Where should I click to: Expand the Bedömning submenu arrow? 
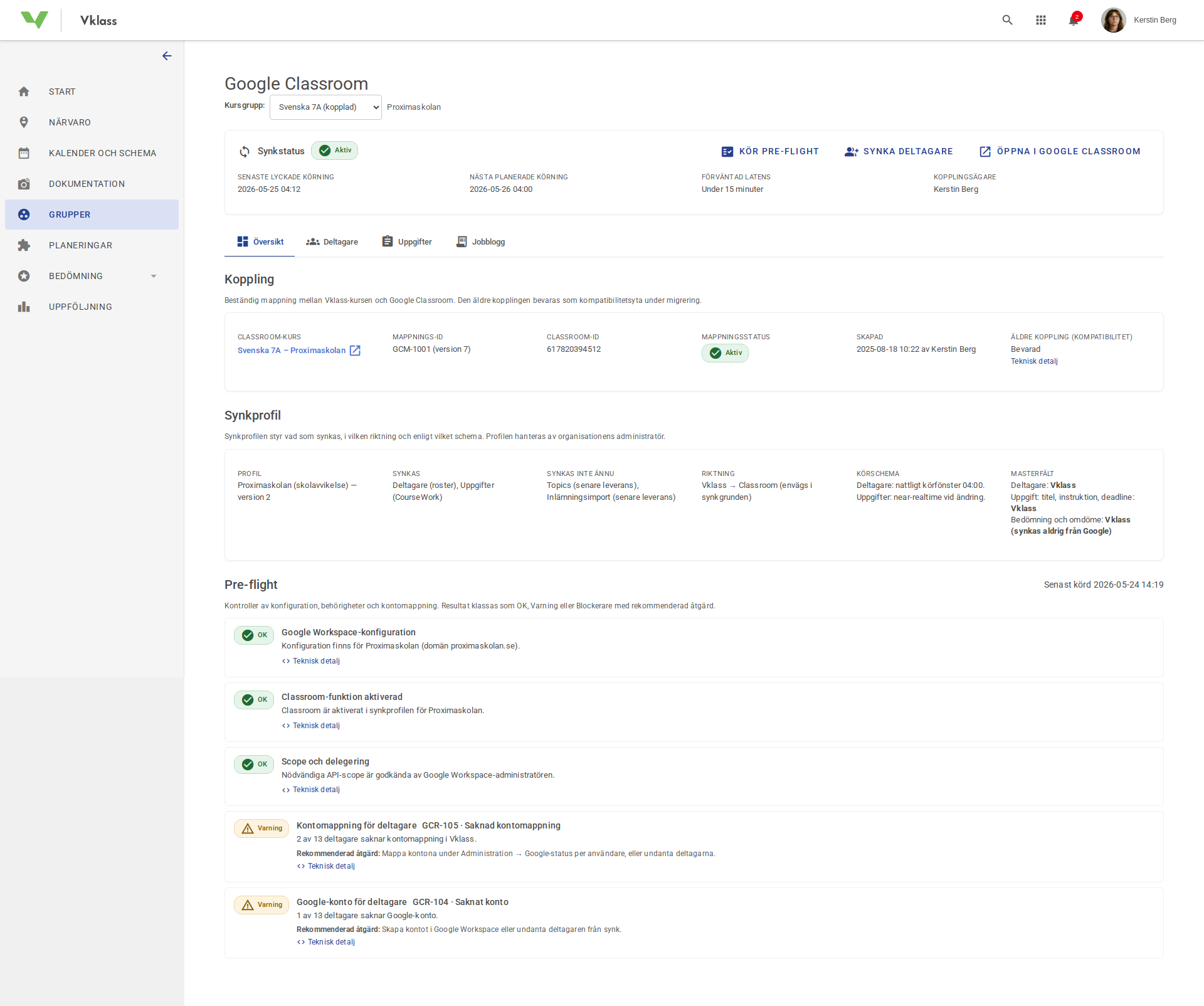[154, 276]
